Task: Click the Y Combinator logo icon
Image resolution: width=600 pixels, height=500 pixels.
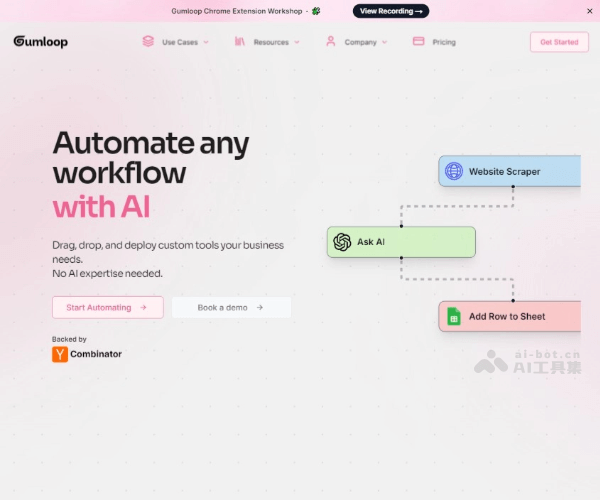Action: coord(60,354)
